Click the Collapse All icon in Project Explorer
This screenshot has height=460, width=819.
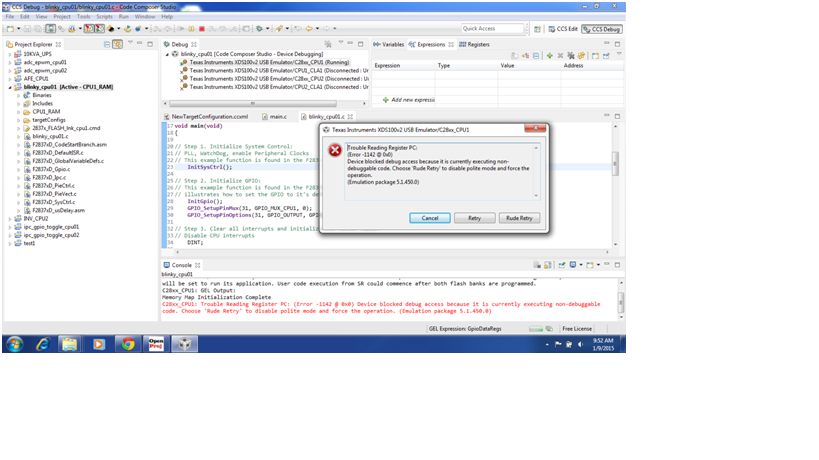click(x=107, y=44)
